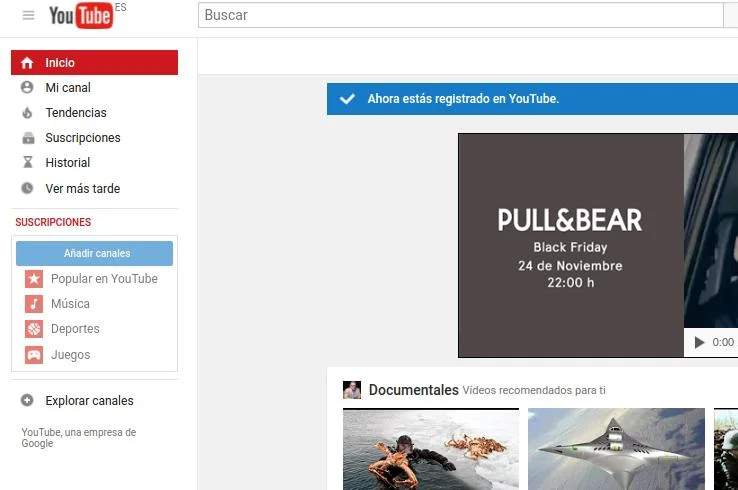Click the Explorar canales plus icon
The width and height of the screenshot is (738, 490).
[27, 401]
